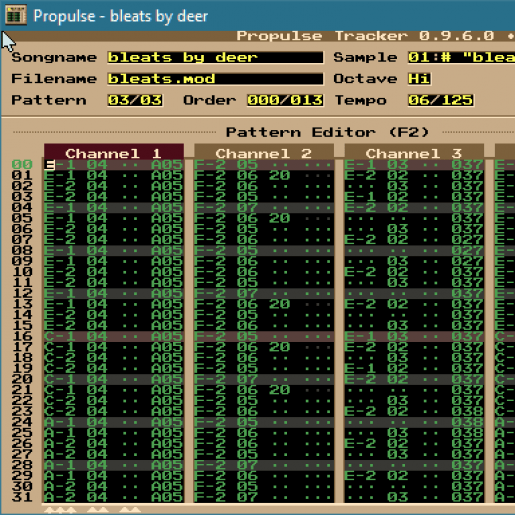Select the Channel 3 header
515x515 pixels.
[x=414, y=153]
